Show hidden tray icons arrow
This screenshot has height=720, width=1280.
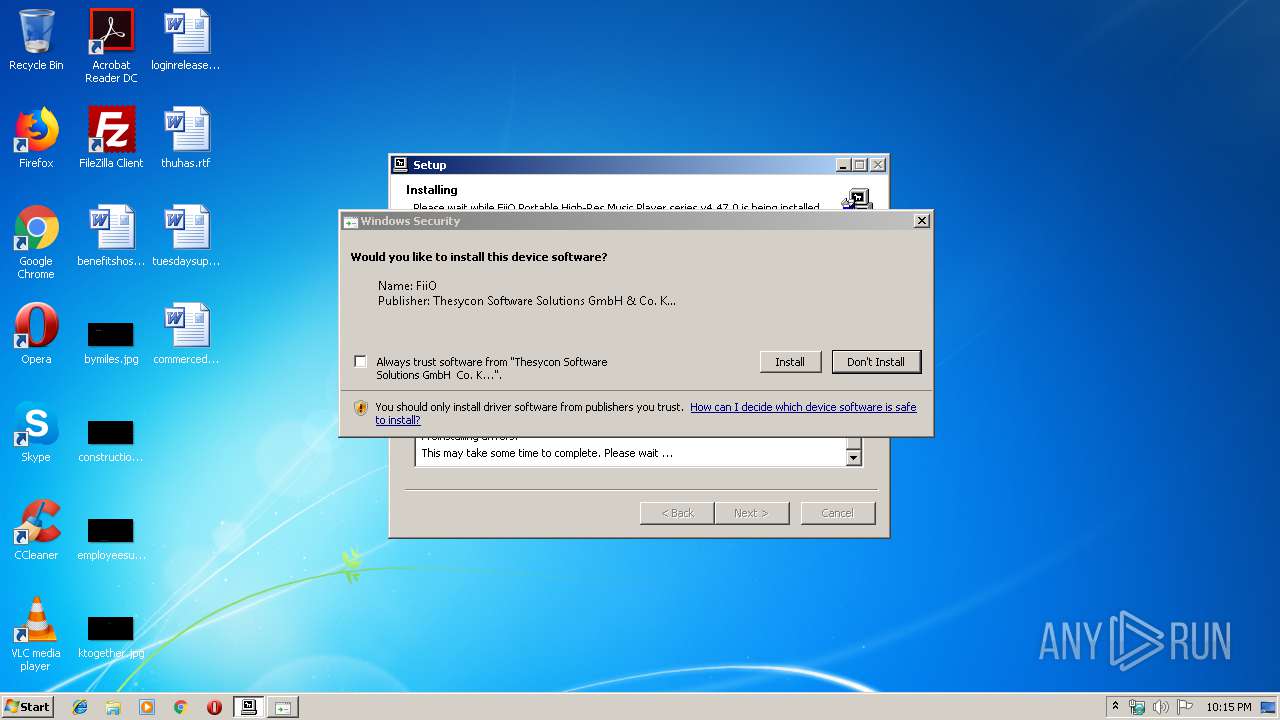click(x=1115, y=707)
